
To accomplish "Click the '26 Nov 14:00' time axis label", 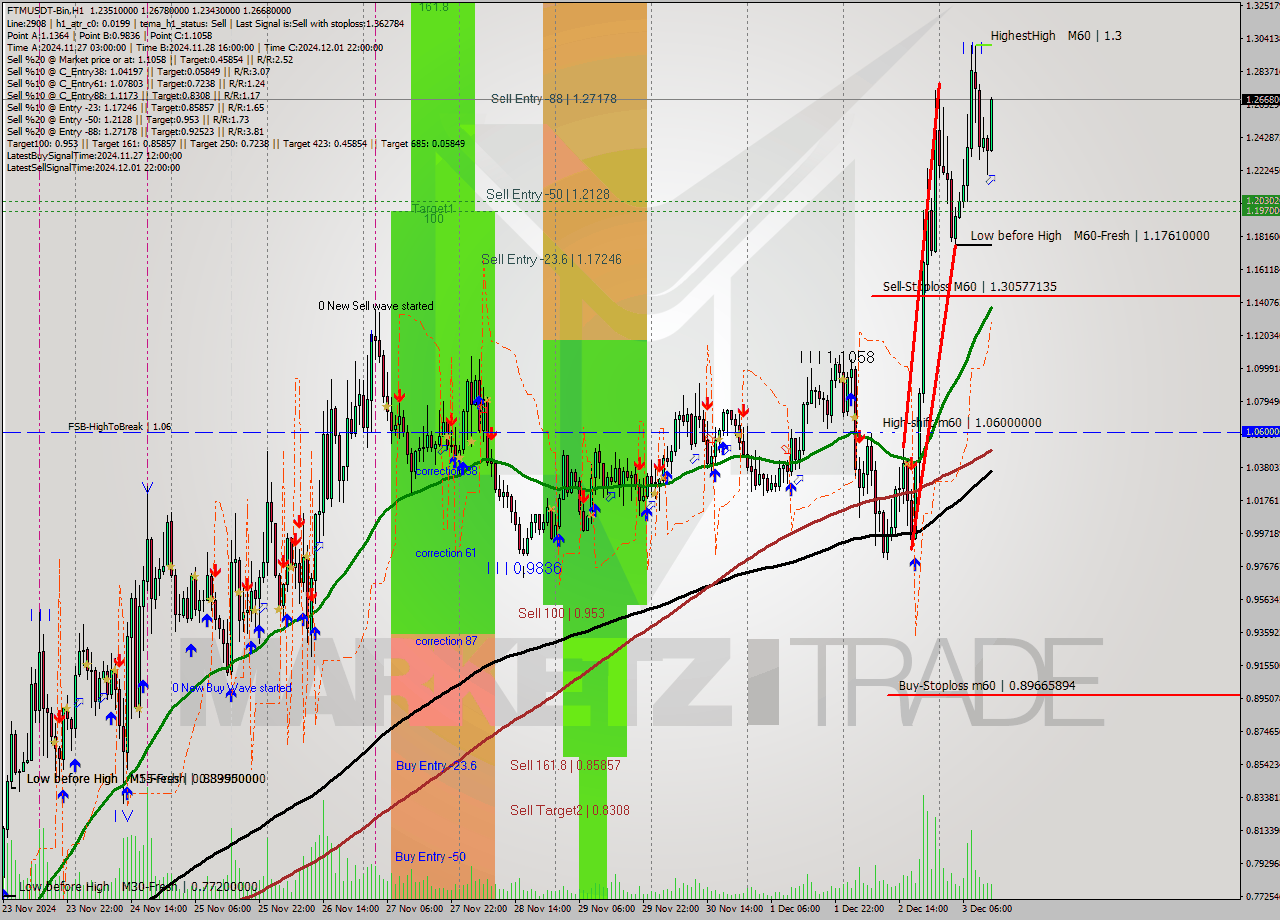I will tap(353, 909).
